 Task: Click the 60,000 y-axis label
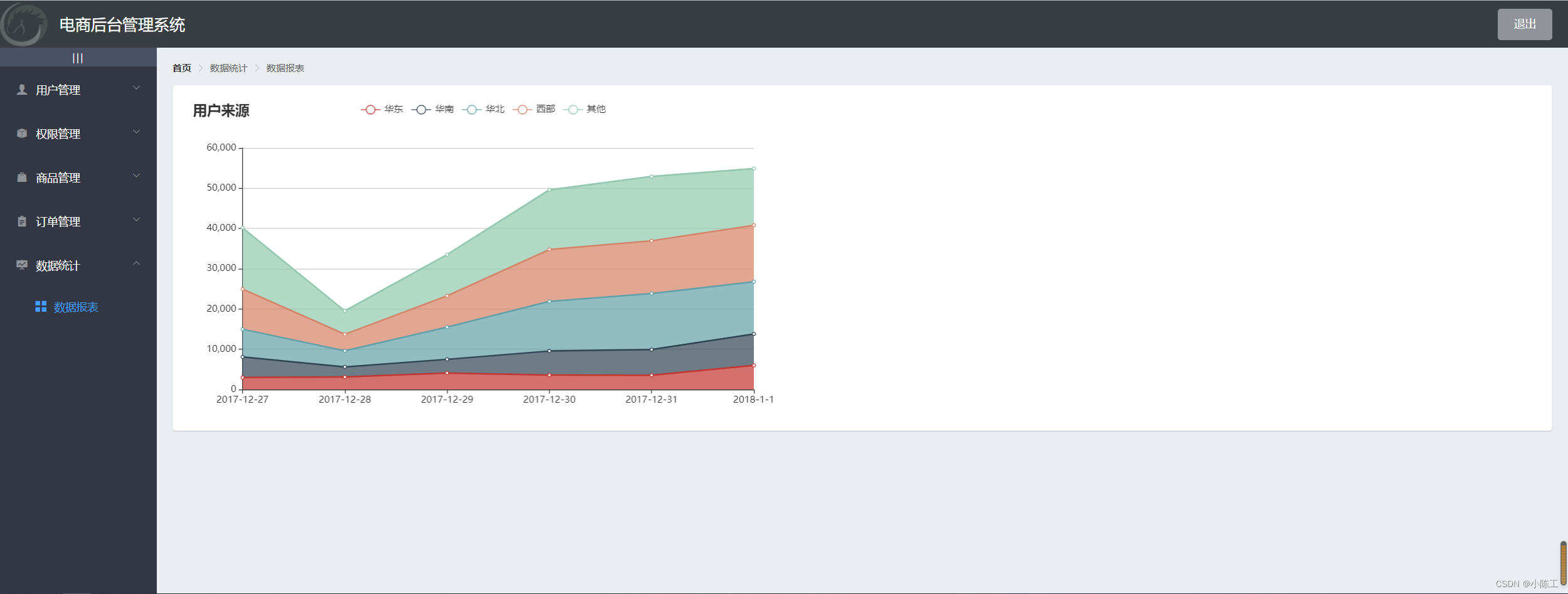tap(221, 147)
